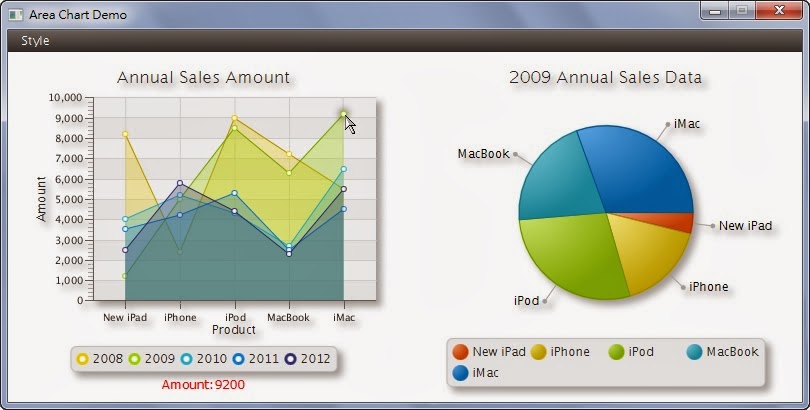
Task: Click the MacBook label beside the pie chart
Action: point(484,154)
